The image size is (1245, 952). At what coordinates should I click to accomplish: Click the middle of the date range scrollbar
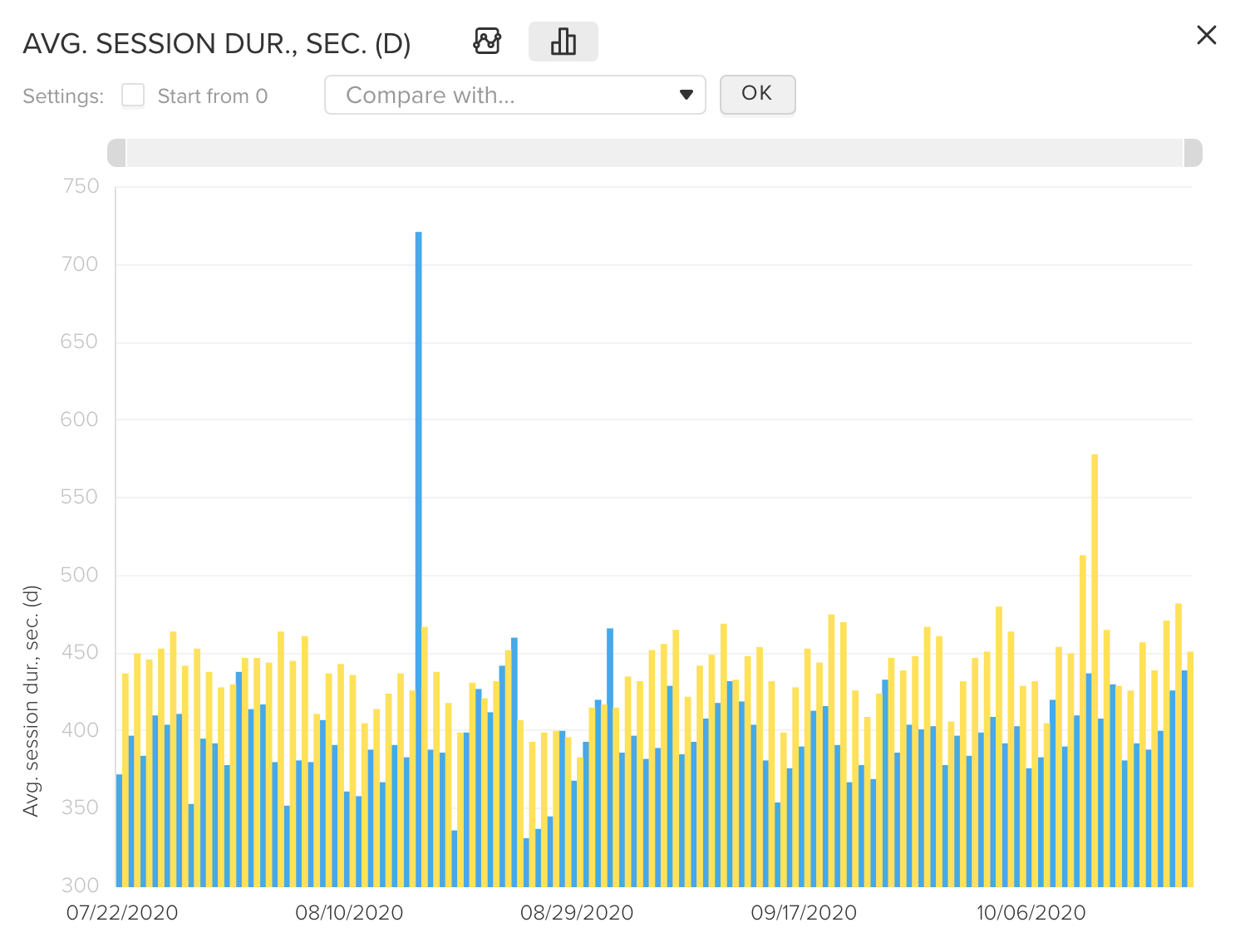(x=655, y=153)
